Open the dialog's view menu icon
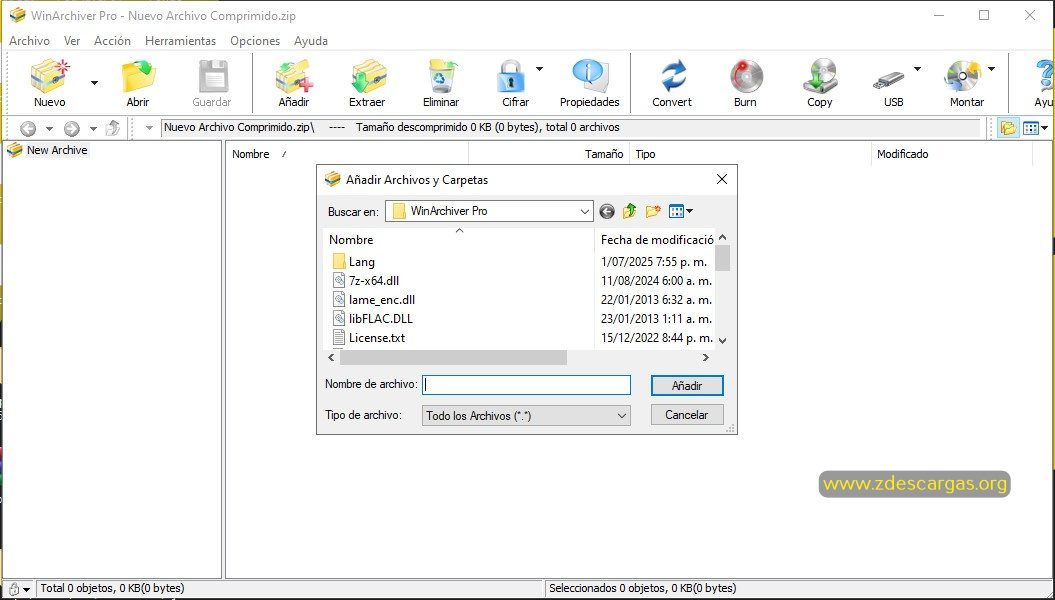The image size is (1055, 600). (x=681, y=211)
